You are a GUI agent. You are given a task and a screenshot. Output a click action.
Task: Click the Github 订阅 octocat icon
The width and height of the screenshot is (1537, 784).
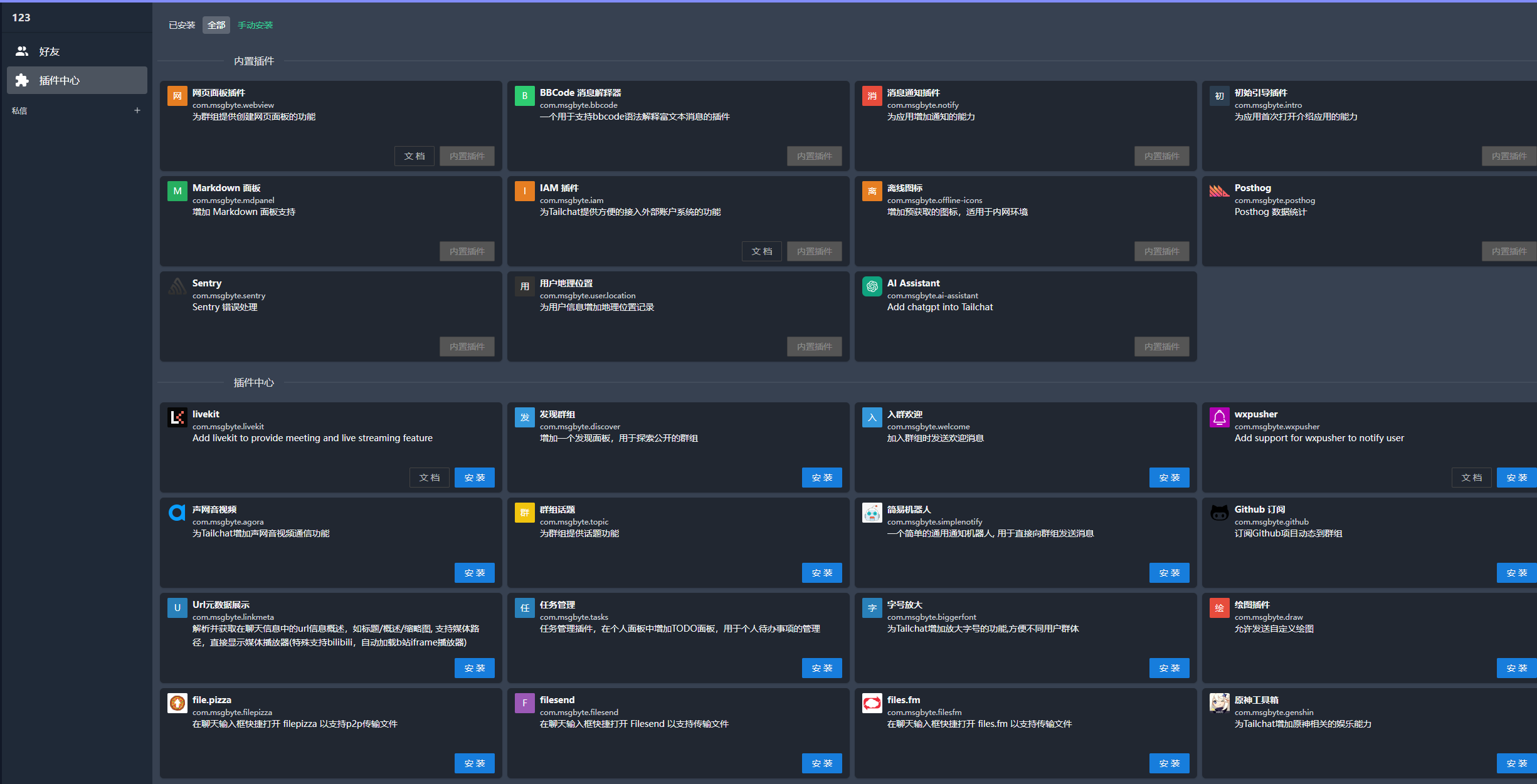(1219, 513)
